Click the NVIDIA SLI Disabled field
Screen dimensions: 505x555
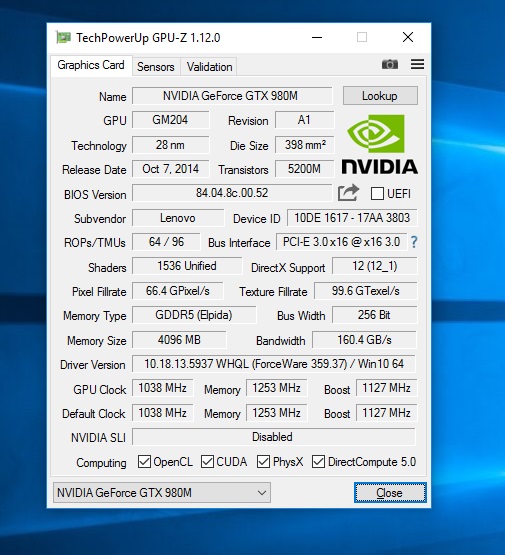click(274, 437)
